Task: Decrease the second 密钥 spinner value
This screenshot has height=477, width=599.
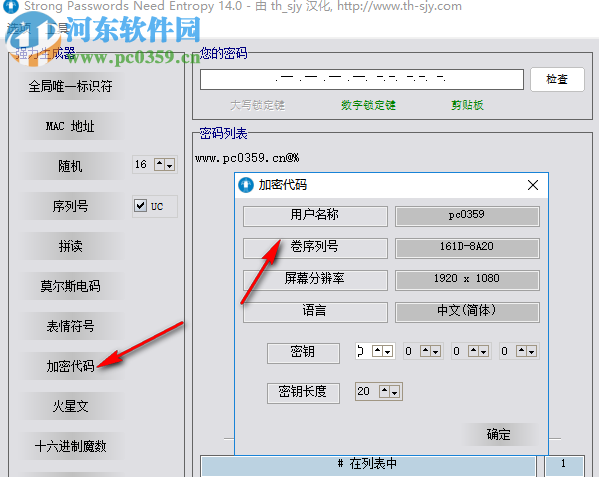Action: click(x=435, y=351)
